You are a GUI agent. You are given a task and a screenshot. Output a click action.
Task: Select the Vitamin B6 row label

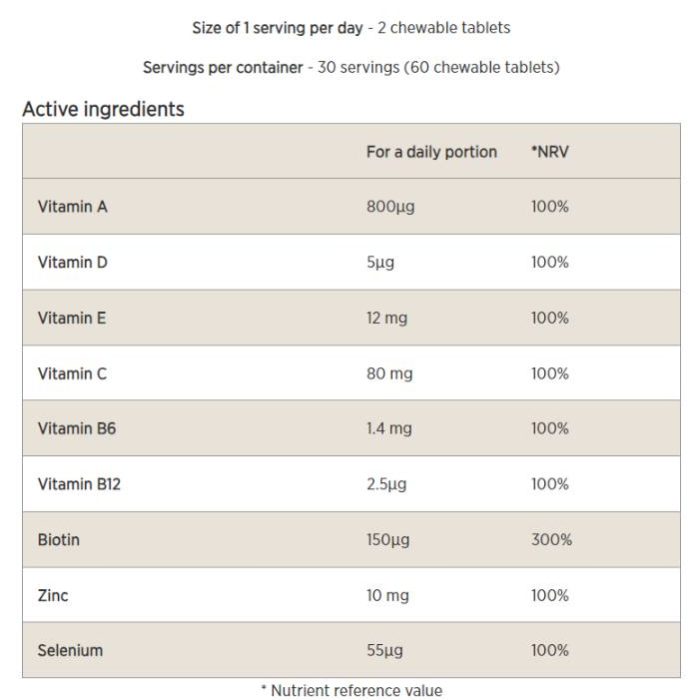77,429
